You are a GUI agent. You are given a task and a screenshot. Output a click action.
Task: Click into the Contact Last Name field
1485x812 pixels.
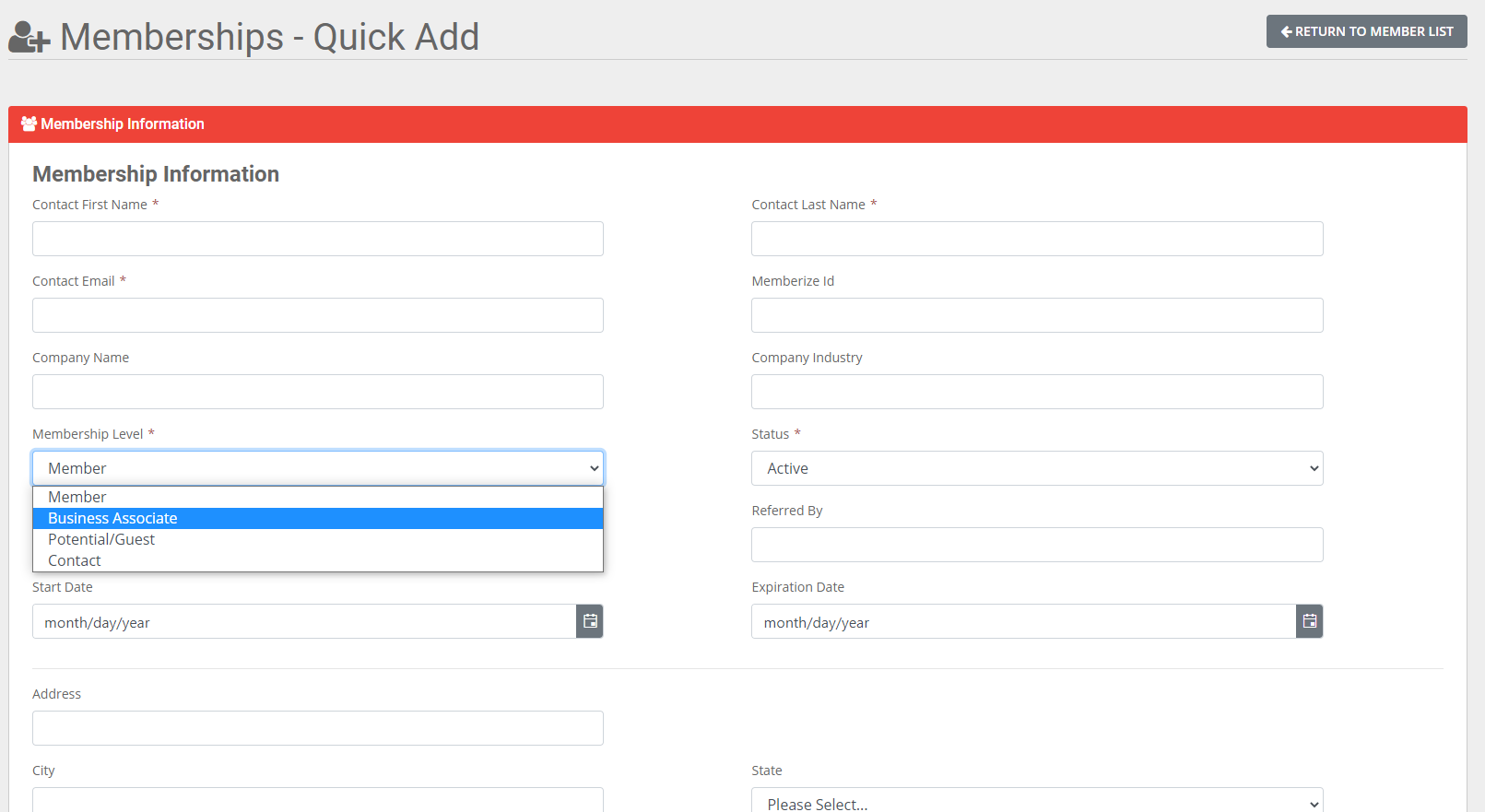(1036, 239)
